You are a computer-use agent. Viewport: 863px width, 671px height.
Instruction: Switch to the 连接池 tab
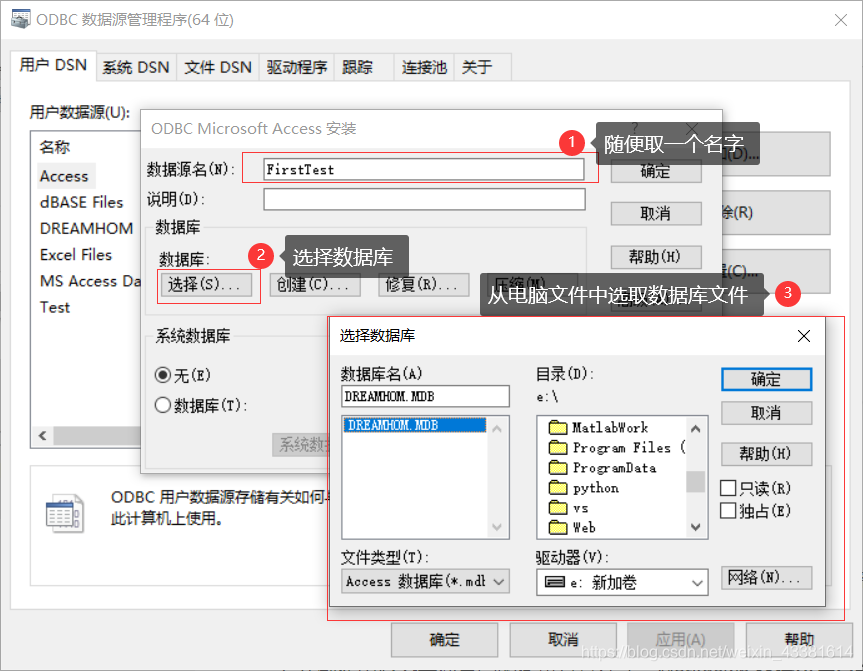(424, 68)
